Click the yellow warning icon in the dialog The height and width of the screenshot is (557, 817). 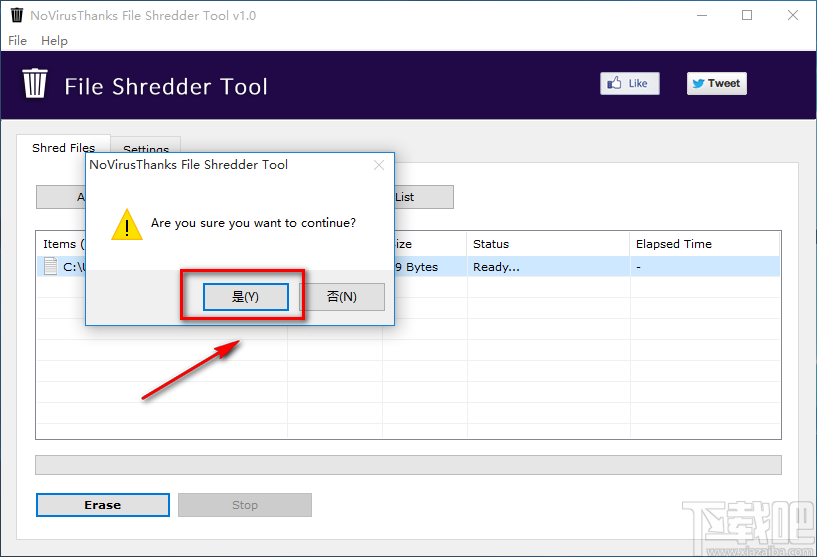tap(127, 225)
